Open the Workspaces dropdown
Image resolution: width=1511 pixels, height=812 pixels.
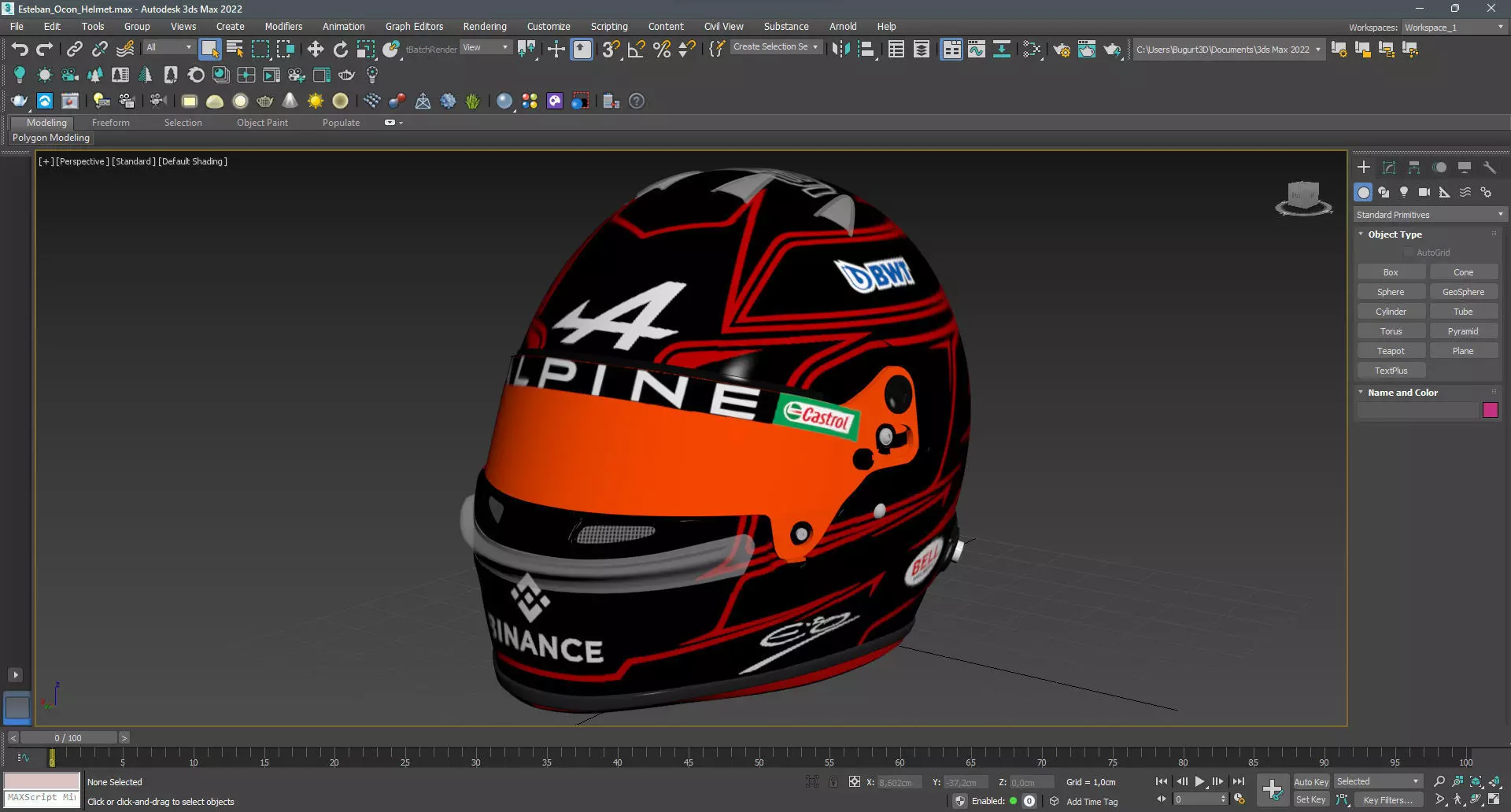[x=1454, y=28]
